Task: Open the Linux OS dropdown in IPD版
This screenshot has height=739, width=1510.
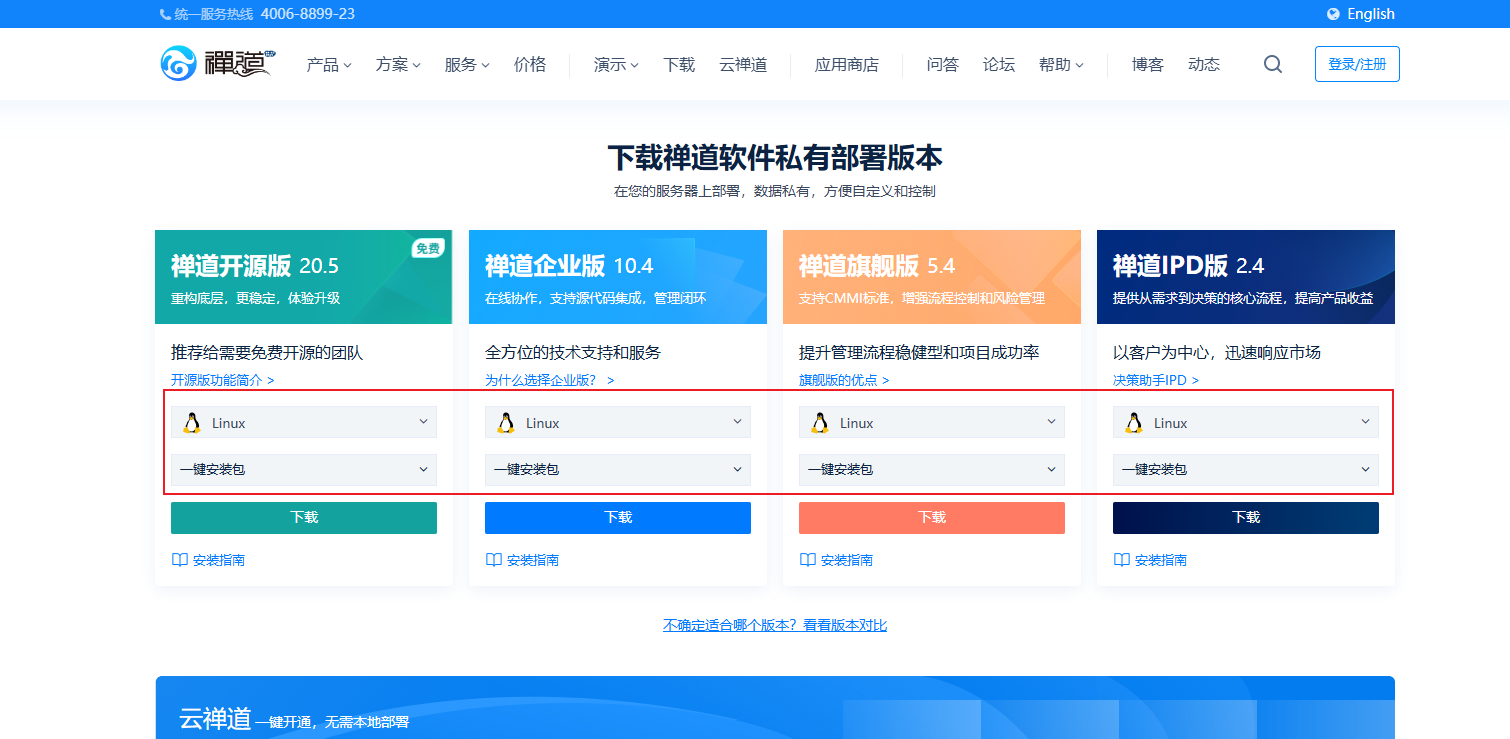Action: [x=1246, y=422]
